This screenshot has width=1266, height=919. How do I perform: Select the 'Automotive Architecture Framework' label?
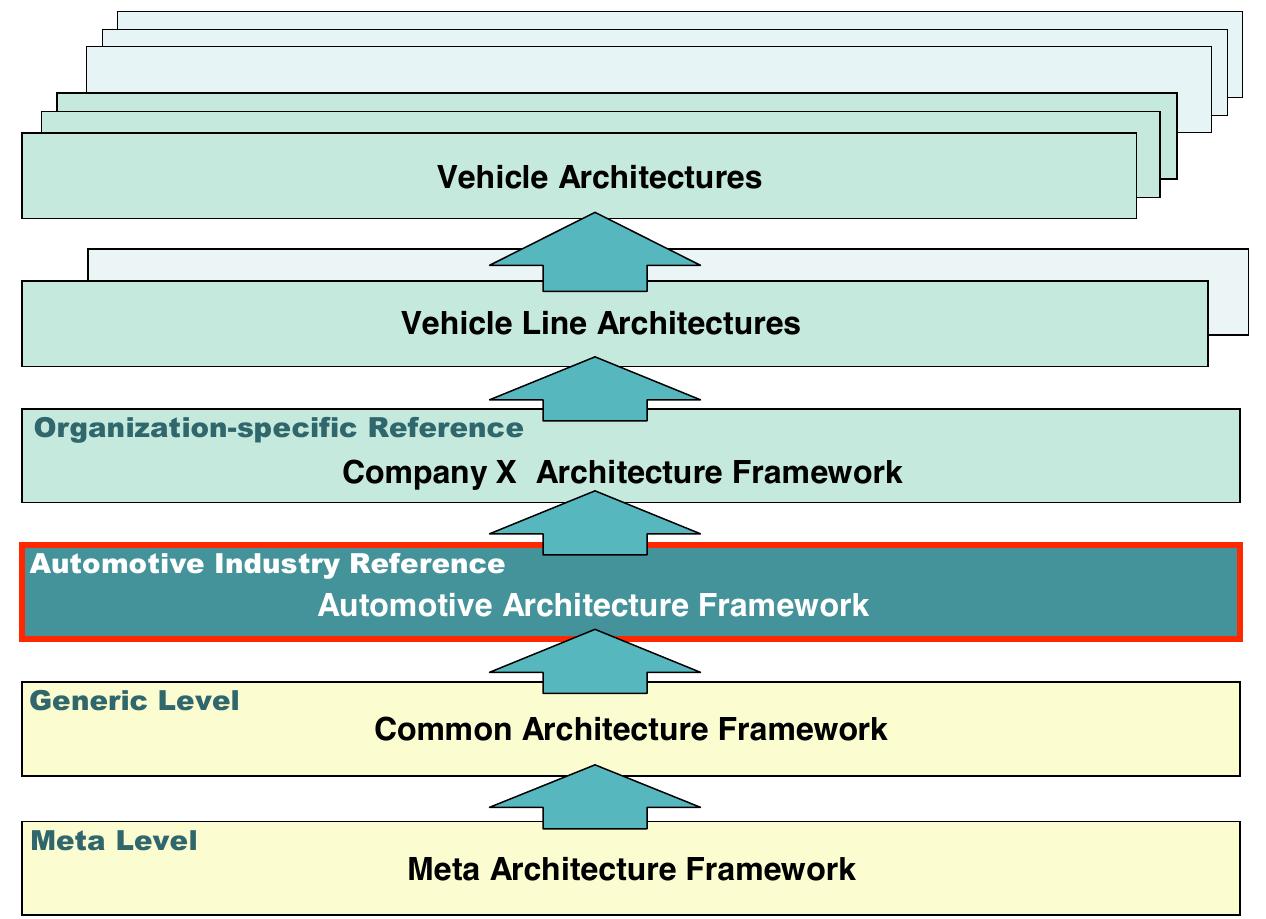click(593, 605)
